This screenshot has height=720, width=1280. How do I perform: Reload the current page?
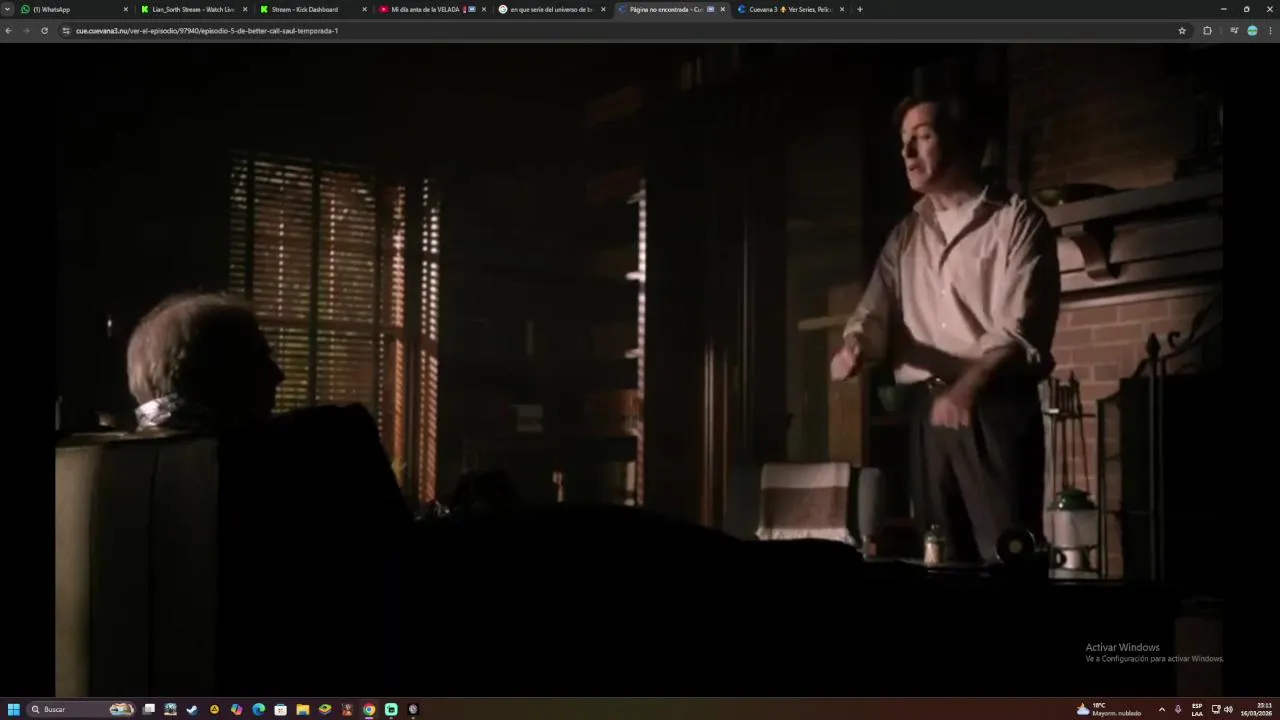coord(44,31)
